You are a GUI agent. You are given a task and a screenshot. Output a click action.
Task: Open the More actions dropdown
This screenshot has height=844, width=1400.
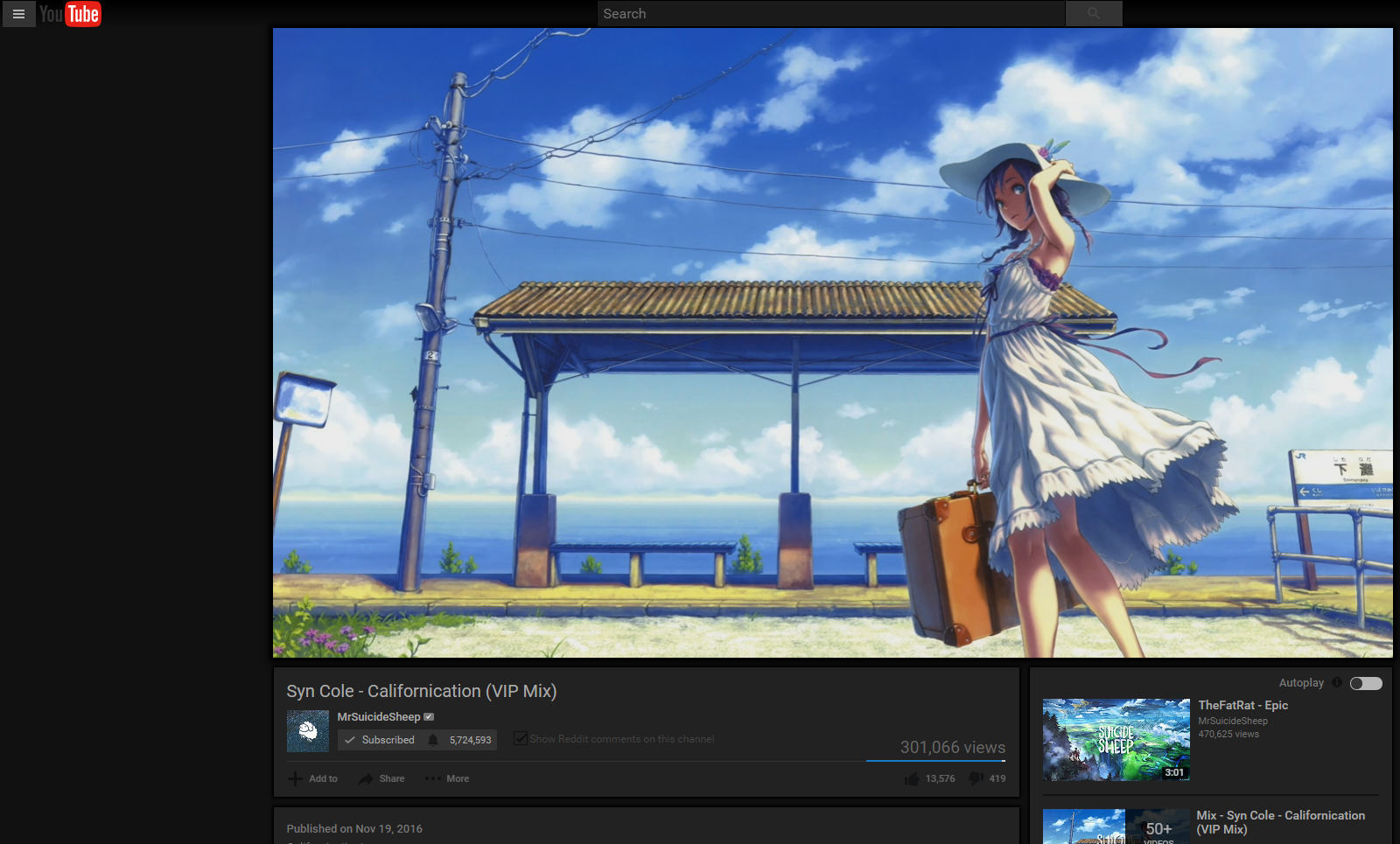447,778
